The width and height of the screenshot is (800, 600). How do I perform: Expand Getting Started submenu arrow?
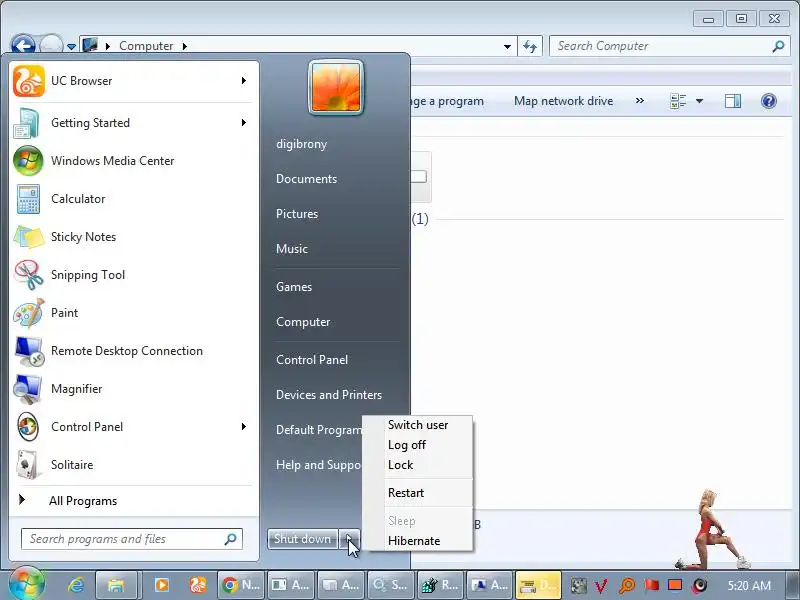(x=244, y=123)
